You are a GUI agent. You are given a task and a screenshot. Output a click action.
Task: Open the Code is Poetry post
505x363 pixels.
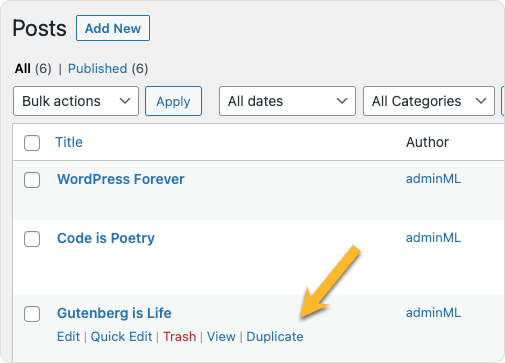[x=106, y=238]
